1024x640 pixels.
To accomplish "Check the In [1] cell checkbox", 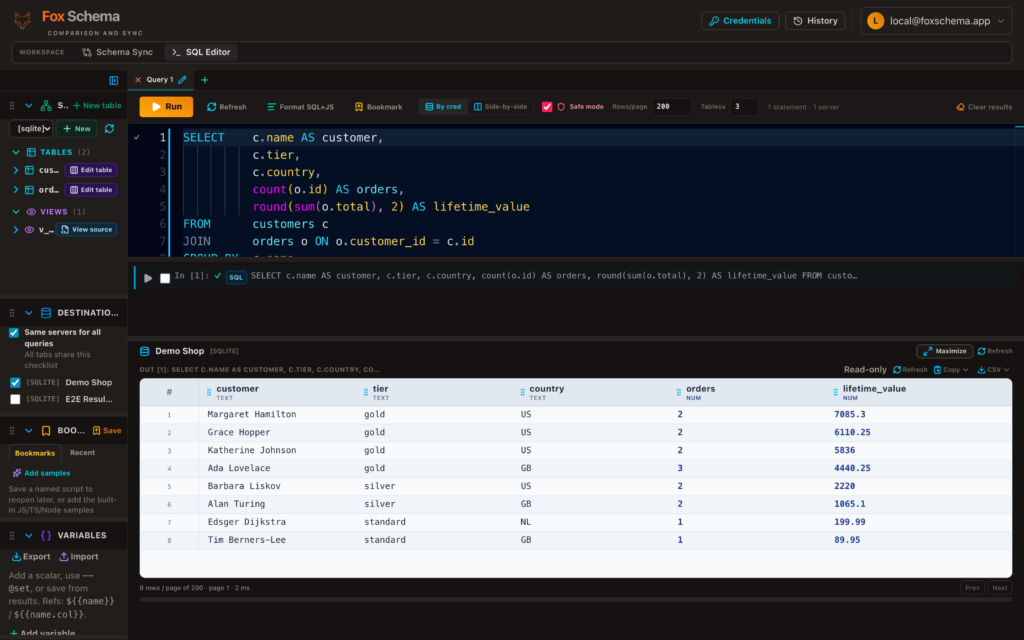I will (165, 278).
